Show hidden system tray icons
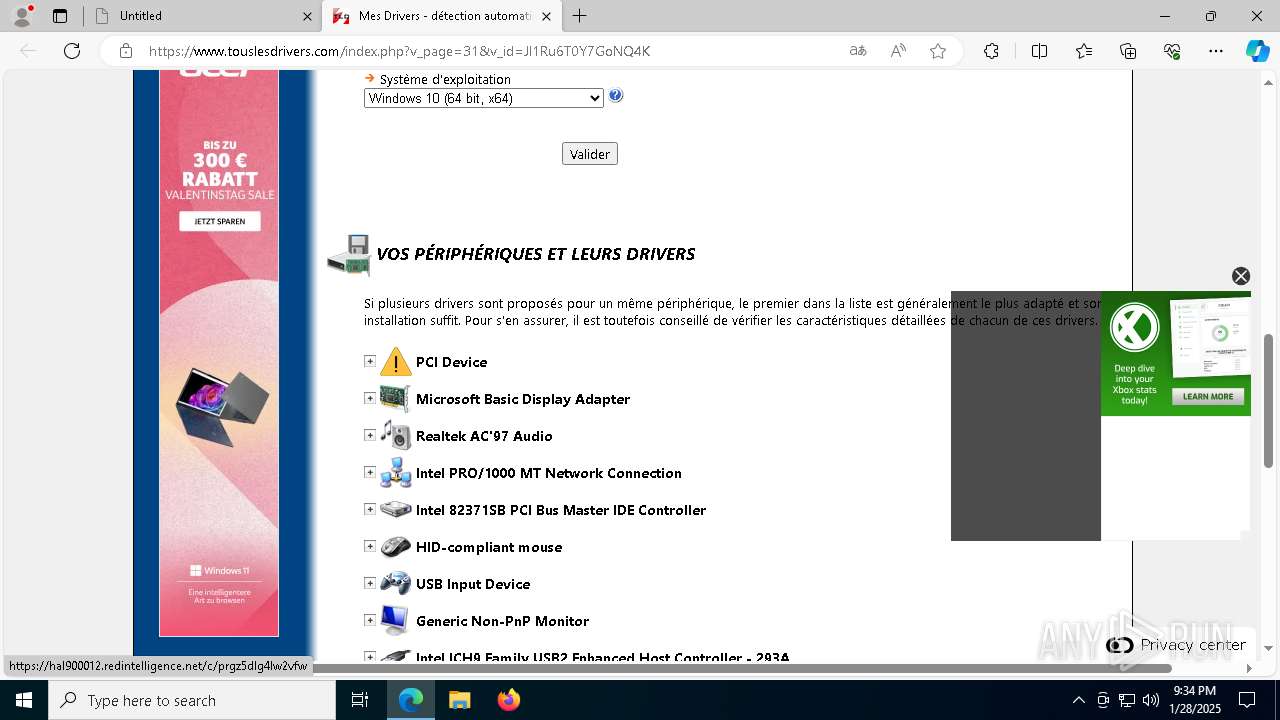This screenshot has width=1280, height=720. pyautogui.click(x=1078, y=700)
